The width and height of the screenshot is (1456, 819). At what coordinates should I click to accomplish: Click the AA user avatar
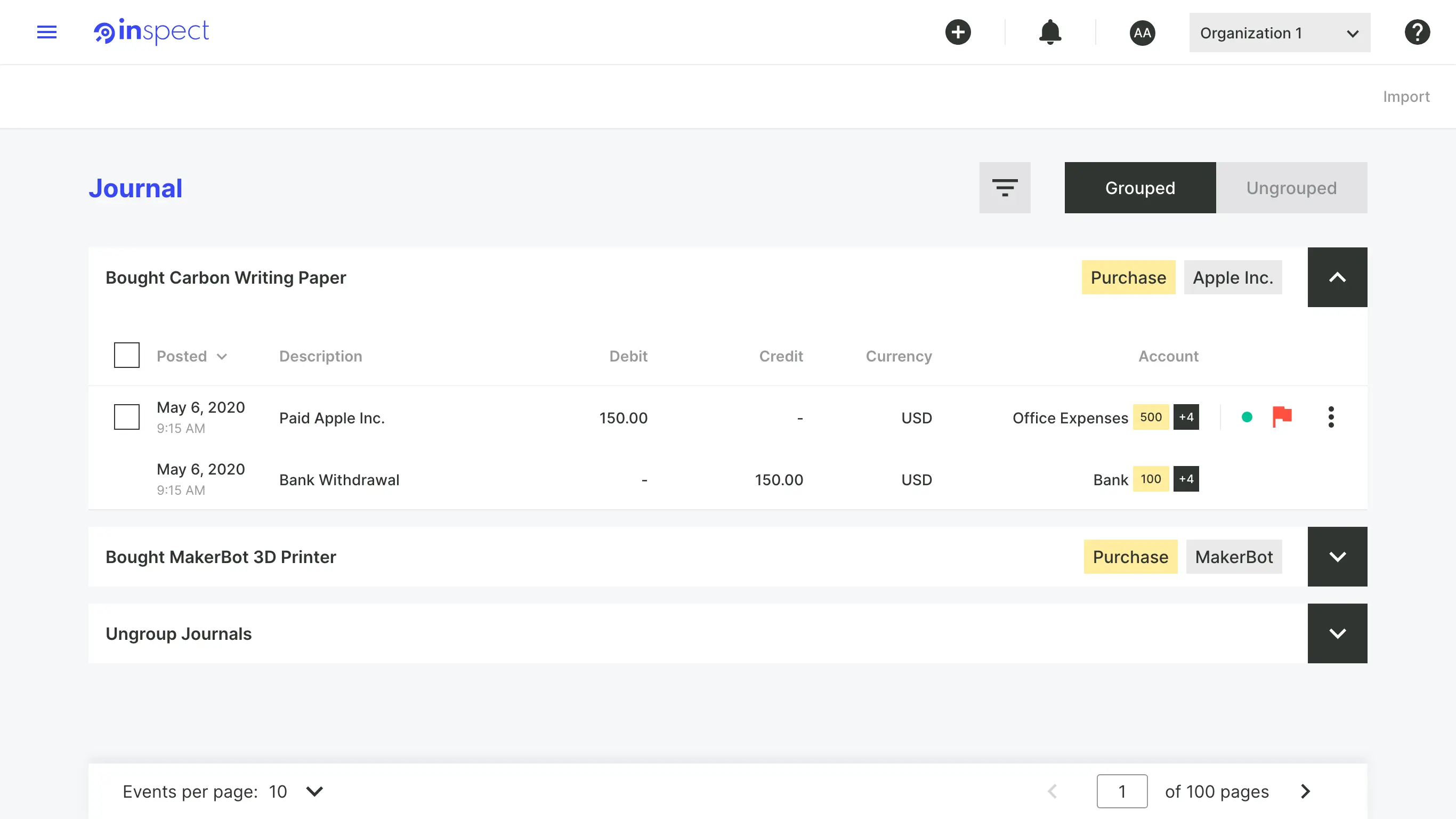coord(1142,33)
